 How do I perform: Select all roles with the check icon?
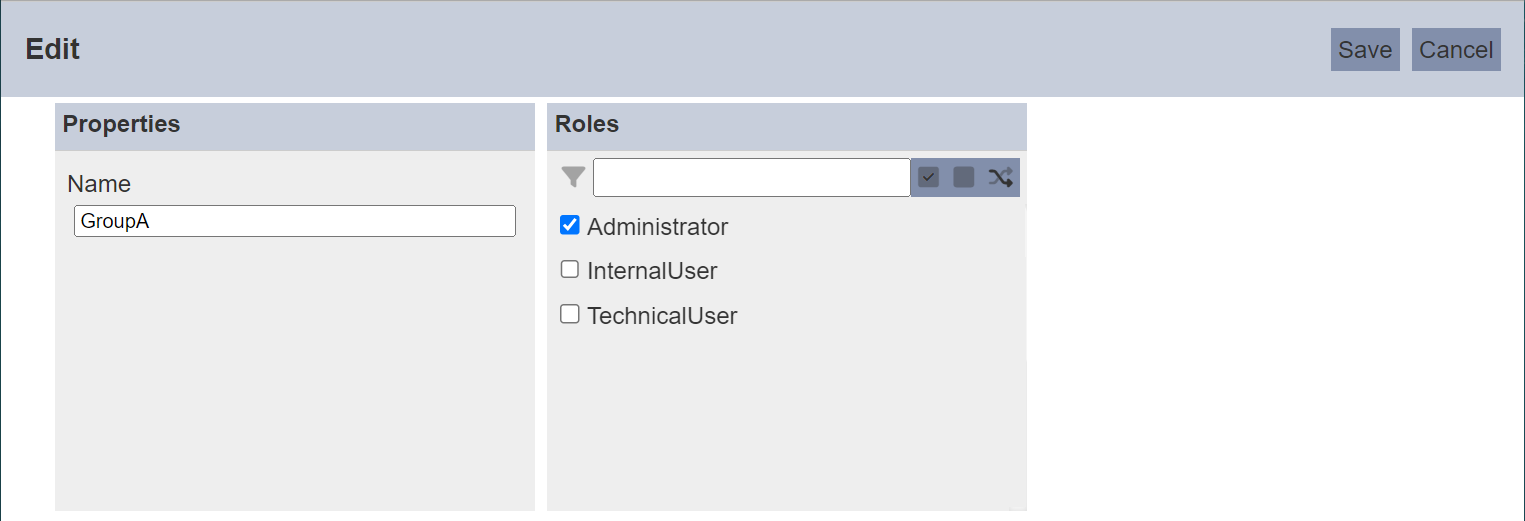929,178
